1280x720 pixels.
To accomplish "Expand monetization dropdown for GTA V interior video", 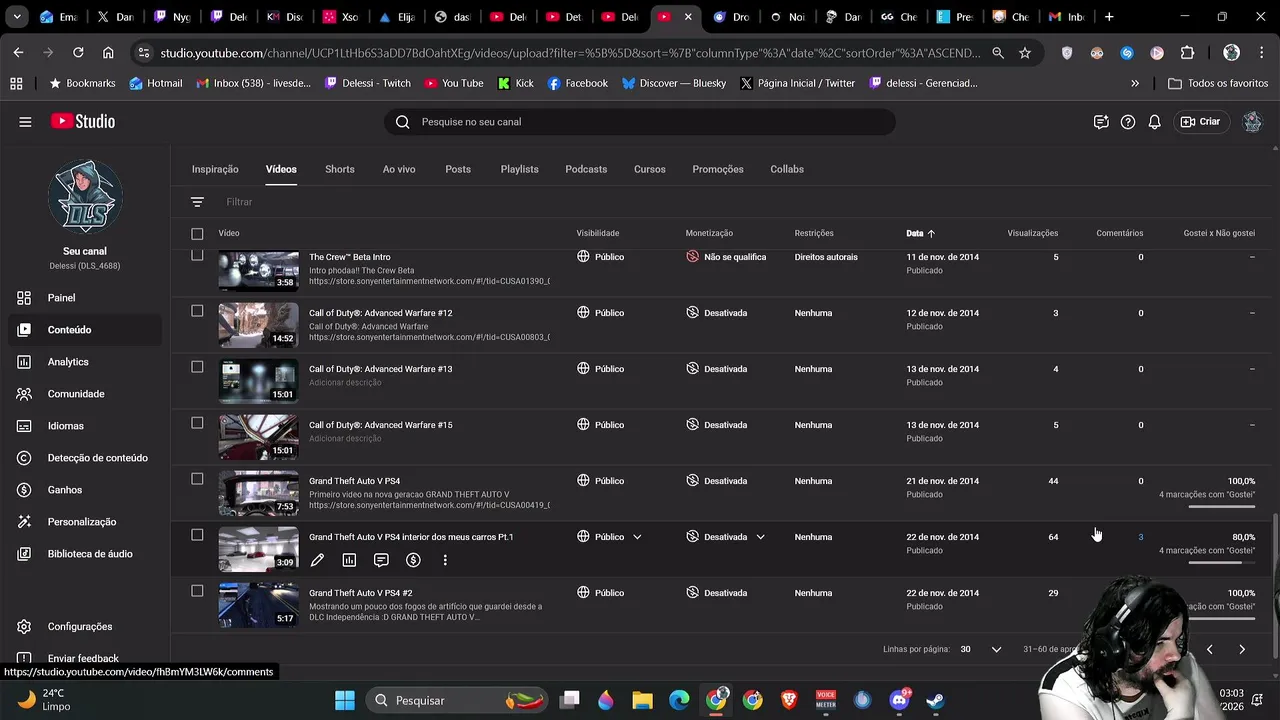I will point(760,537).
